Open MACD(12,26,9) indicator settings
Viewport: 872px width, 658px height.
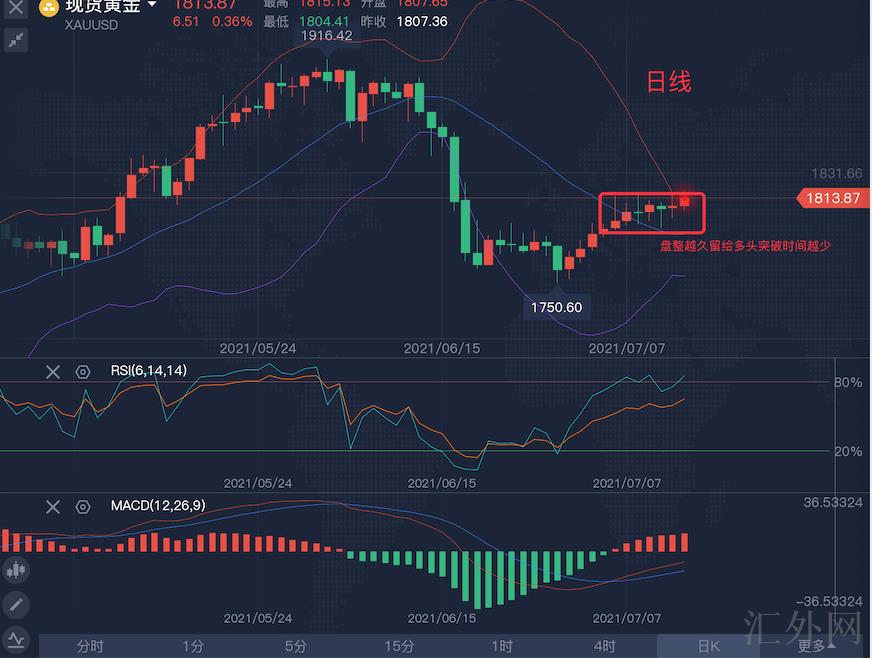83,507
